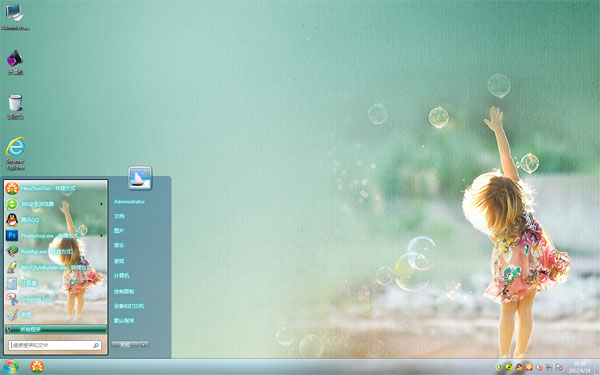Click the yellow-green round tray icon
This screenshot has width=600, height=375.
pyautogui.click(x=509, y=367)
